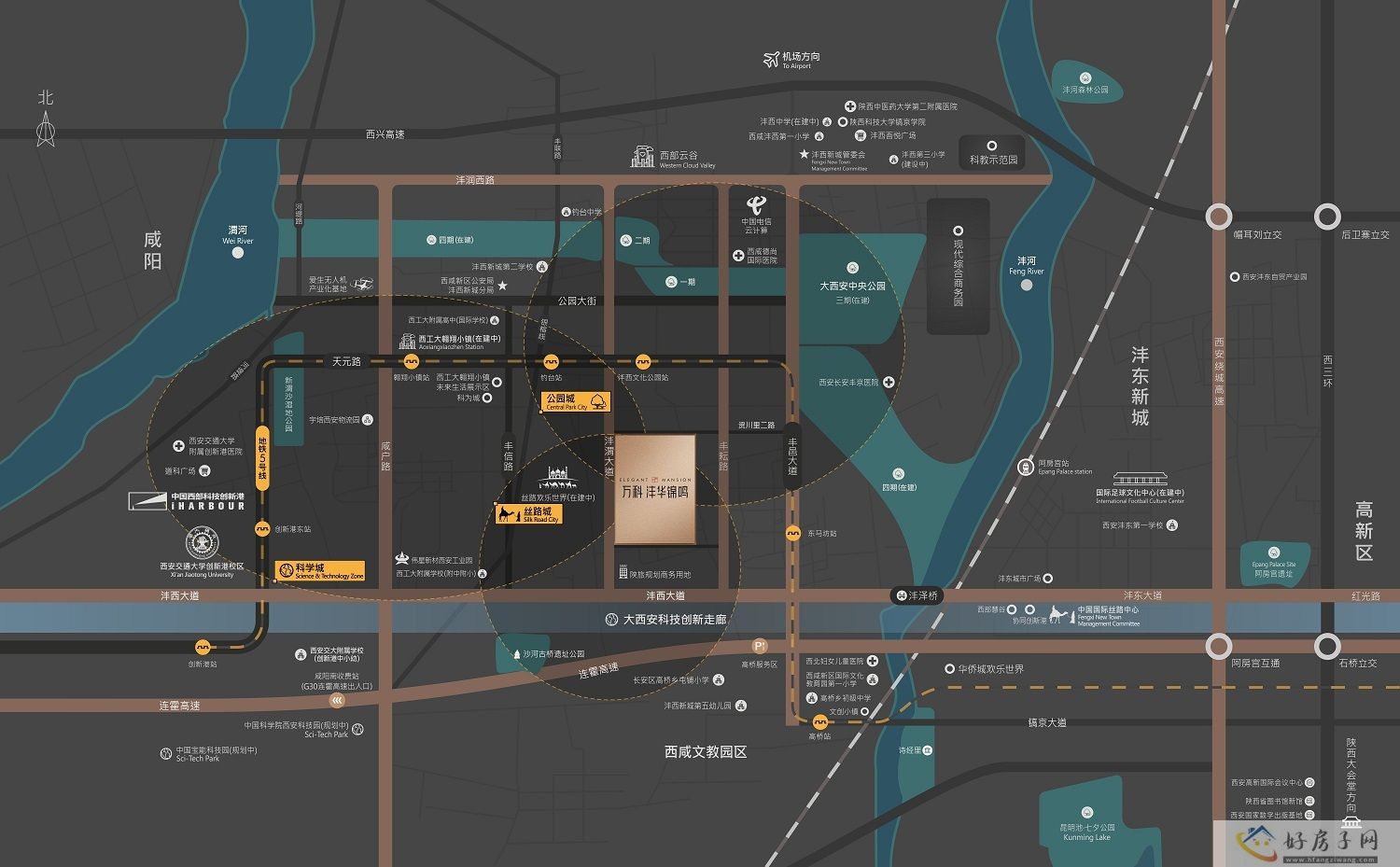This screenshot has width=1400, height=867.
Task: Click the 华侨城欢乐世界 label
Action: click(x=991, y=669)
